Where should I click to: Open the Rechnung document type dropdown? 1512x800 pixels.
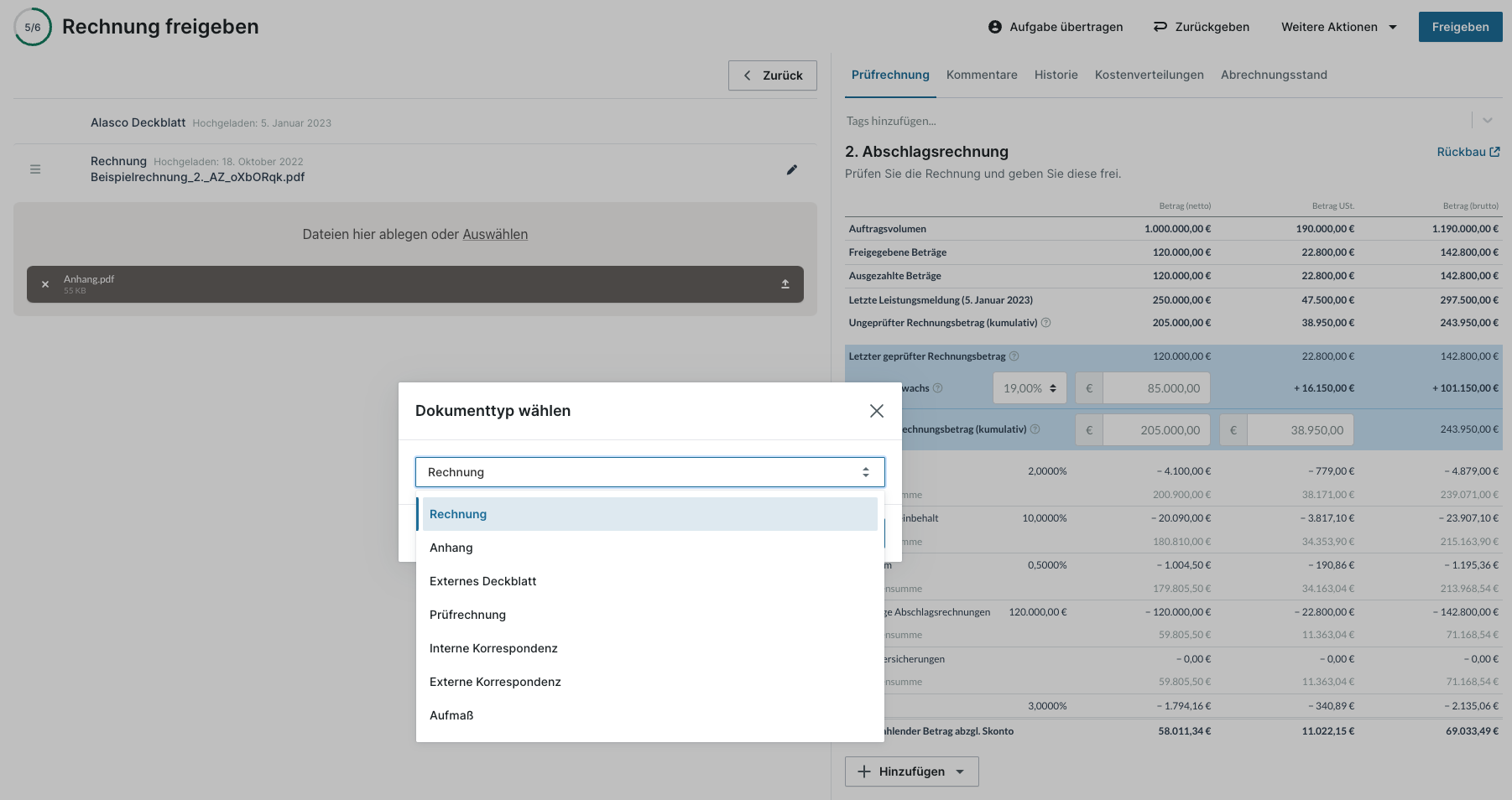pos(649,472)
